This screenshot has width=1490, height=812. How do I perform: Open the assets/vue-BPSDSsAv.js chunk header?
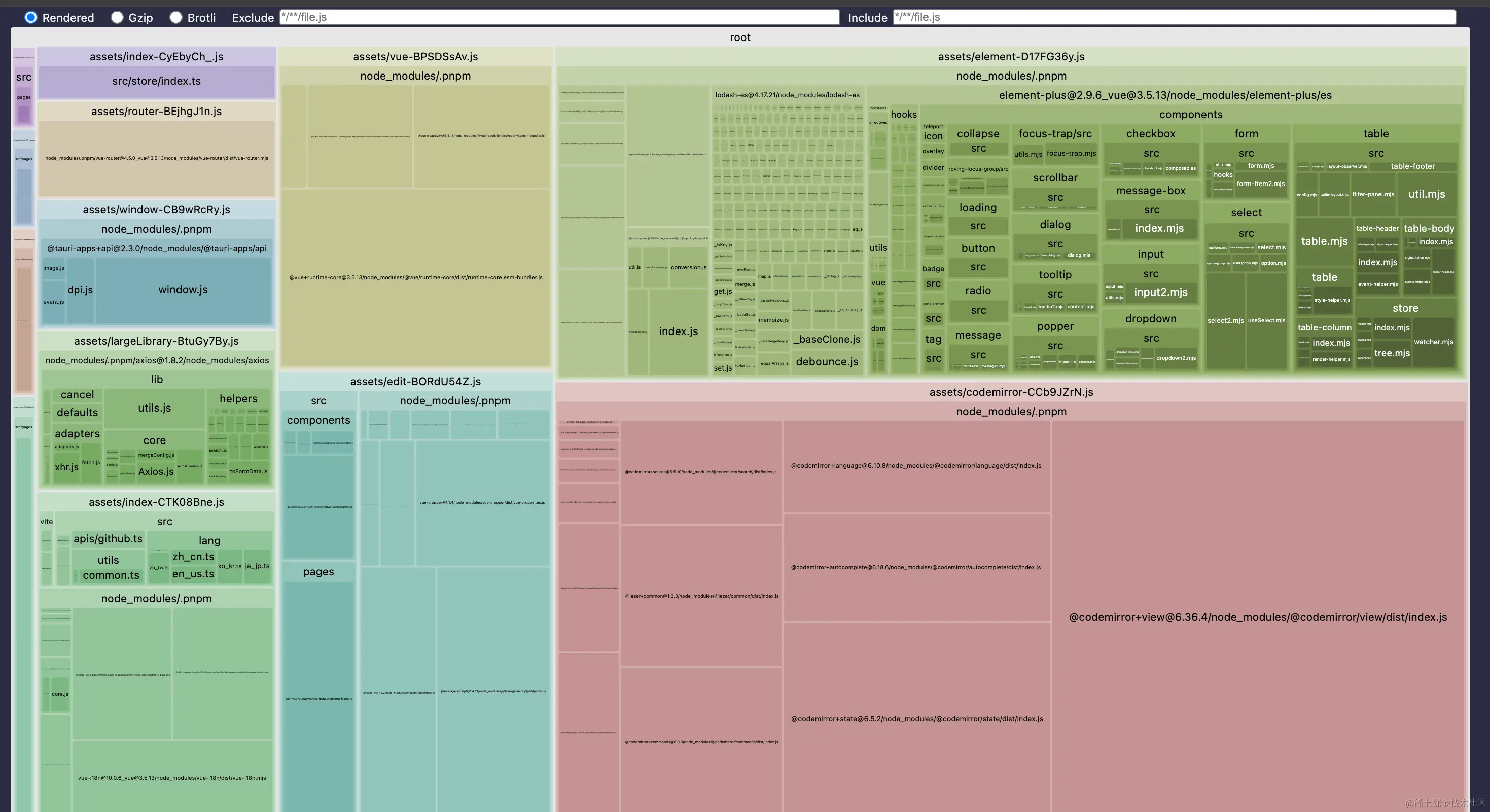[x=415, y=57]
